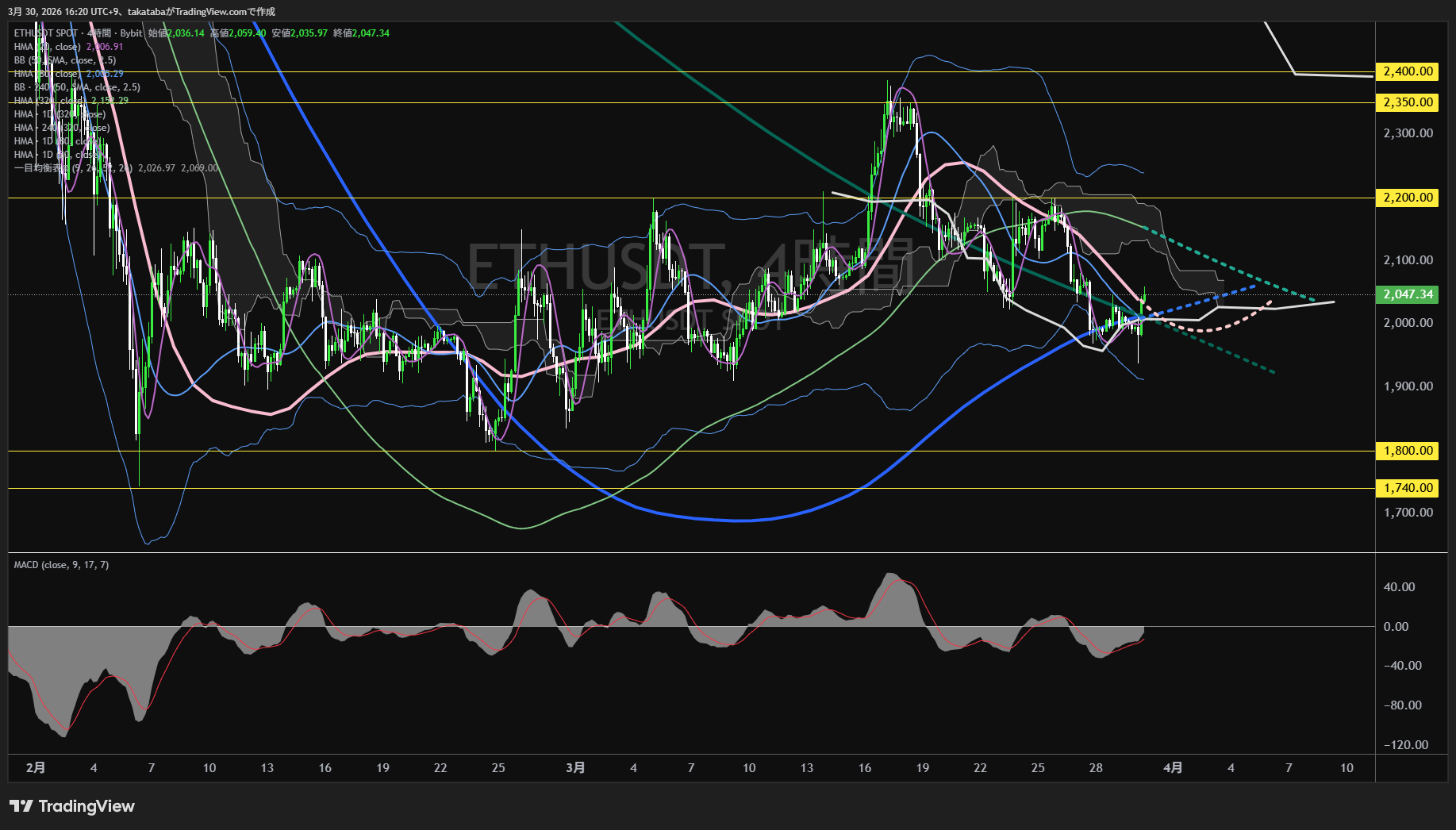This screenshot has width=1456, height=830.
Task: Click the 2月 label on time axis
Action: [36, 767]
